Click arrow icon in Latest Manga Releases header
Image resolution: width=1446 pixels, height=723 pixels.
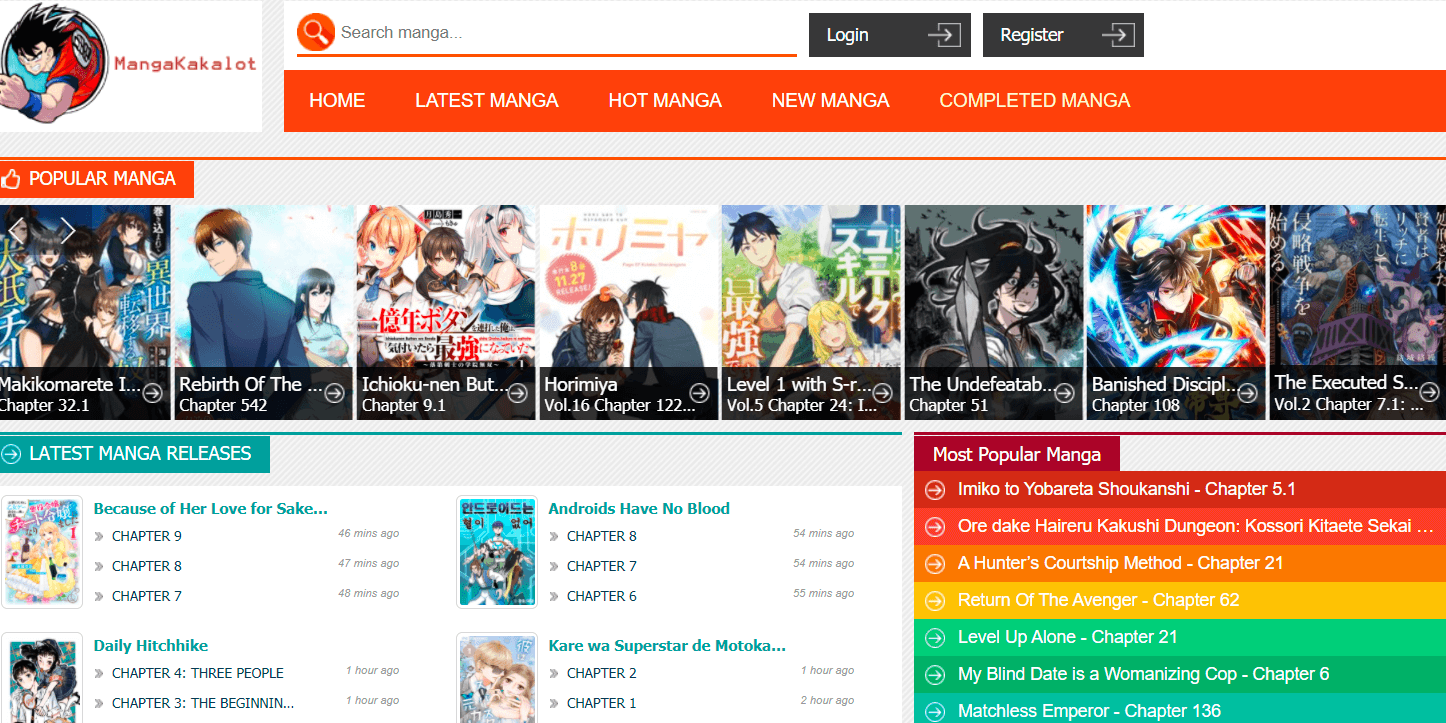[11, 454]
